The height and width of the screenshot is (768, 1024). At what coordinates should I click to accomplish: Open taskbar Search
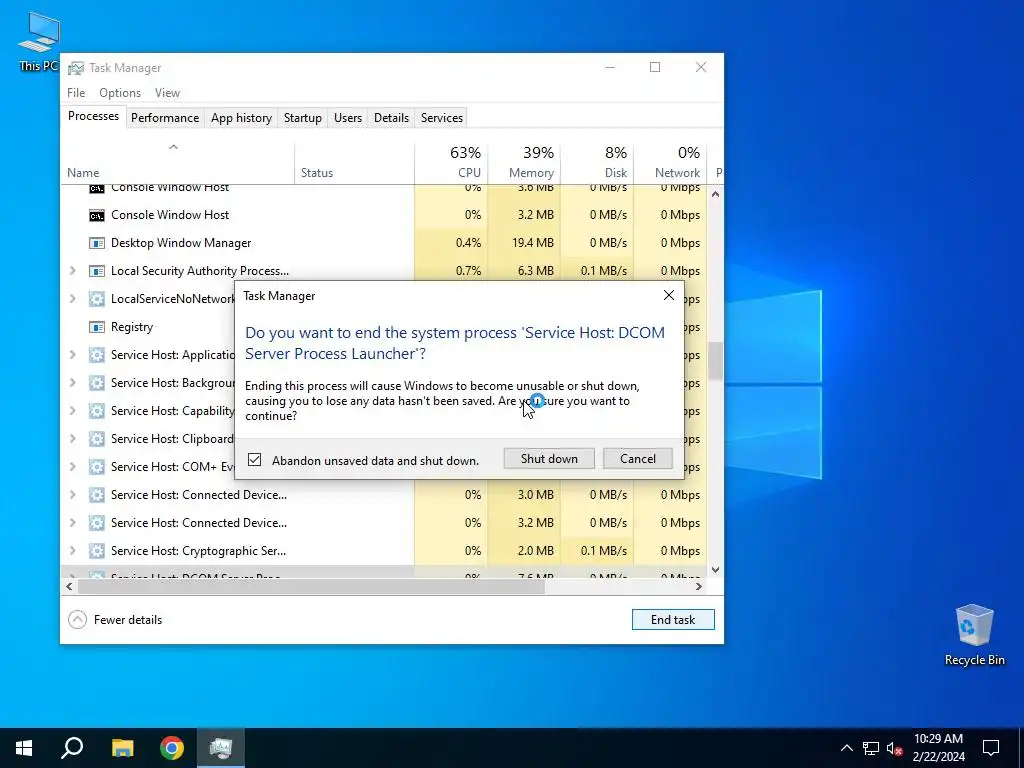pos(72,748)
